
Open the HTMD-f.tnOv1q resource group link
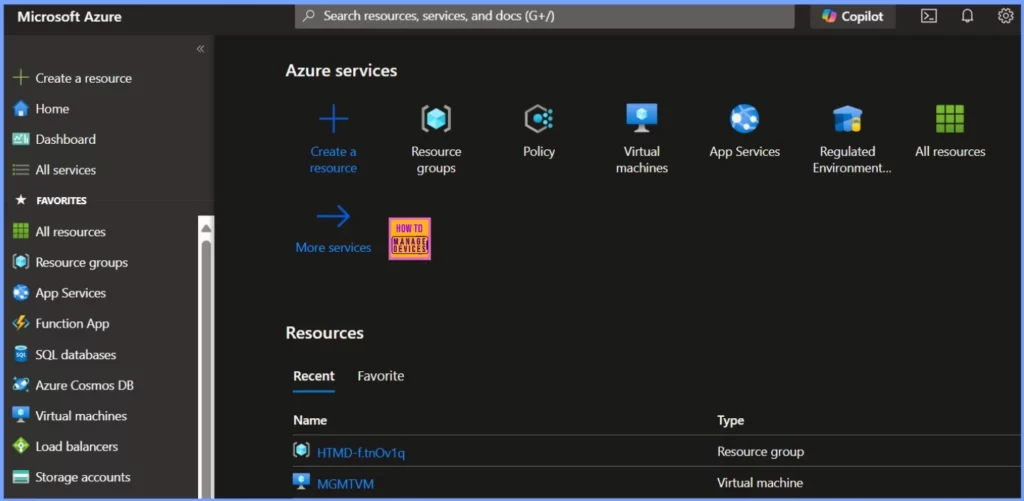click(360, 452)
